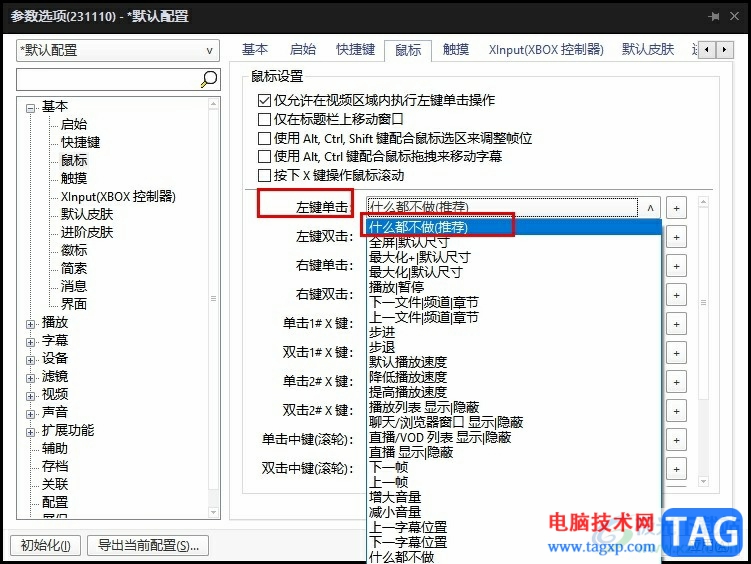The image size is (751, 564).
Task: Expand the 滤镜 tree node
Action: [30, 378]
